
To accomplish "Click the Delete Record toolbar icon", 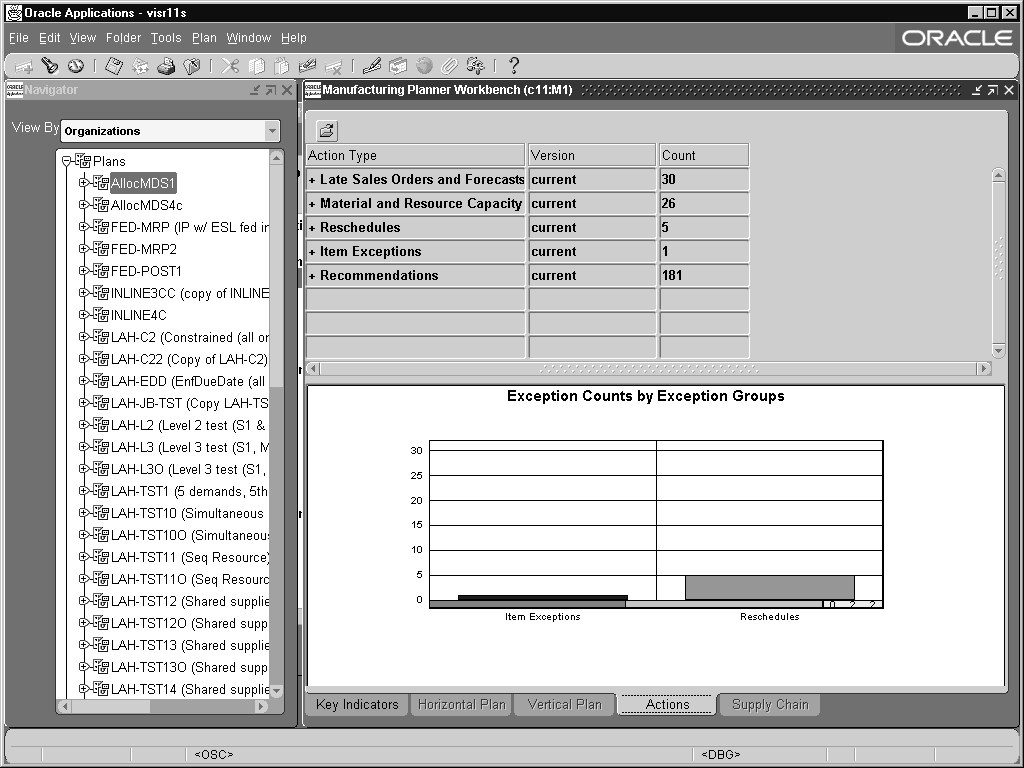I will tap(333, 66).
